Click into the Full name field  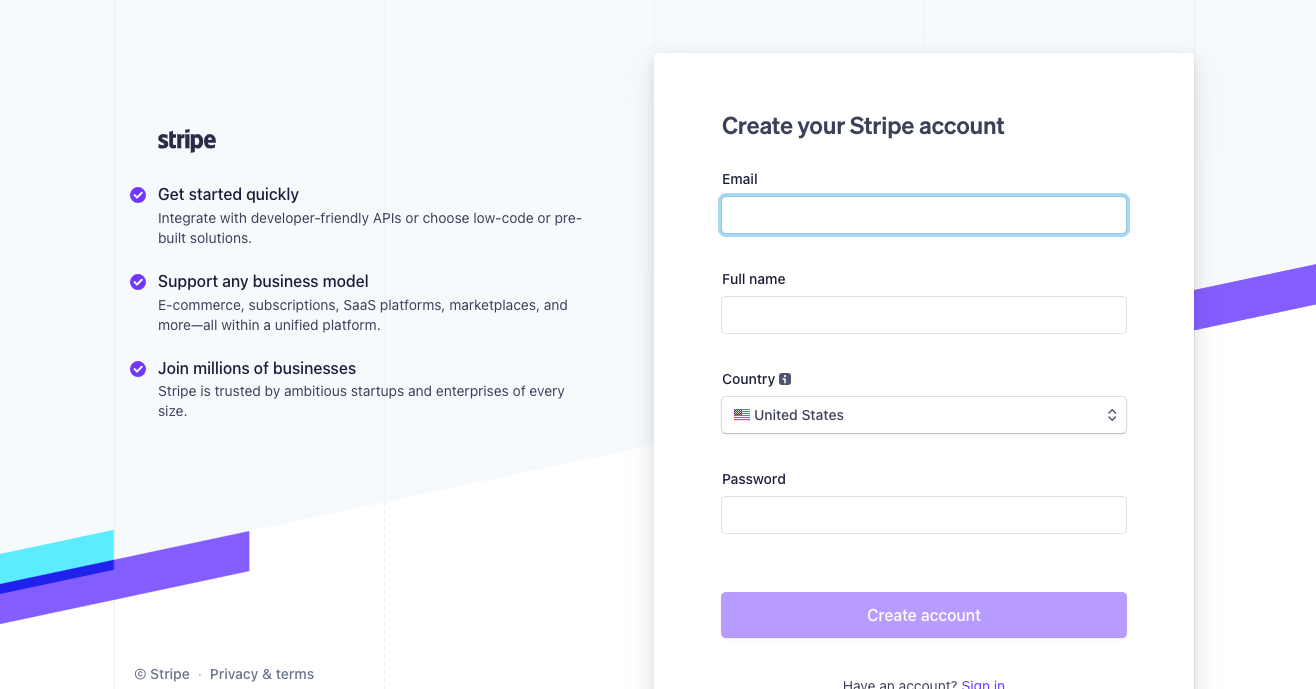[923, 315]
